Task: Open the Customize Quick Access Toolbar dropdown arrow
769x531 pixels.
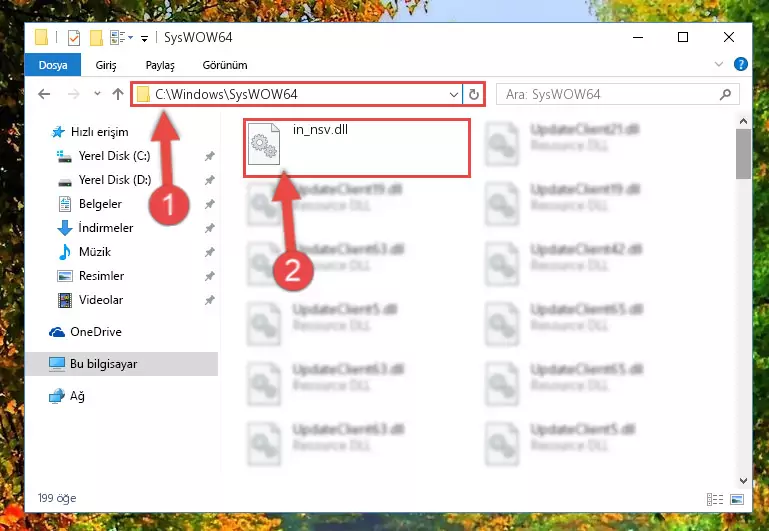Action: [144, 38]
